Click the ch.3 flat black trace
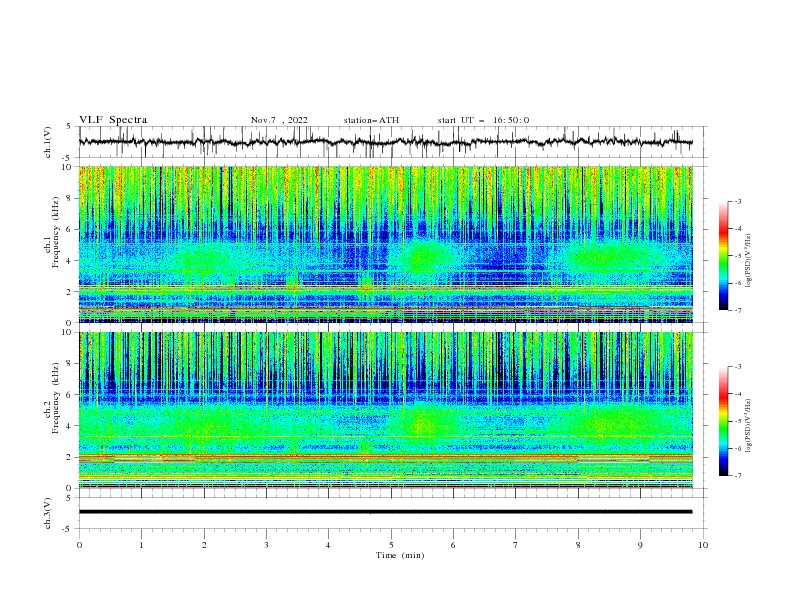Image resolution: width=792 pixels, height=612 pixels. click(x=385, y=512)
